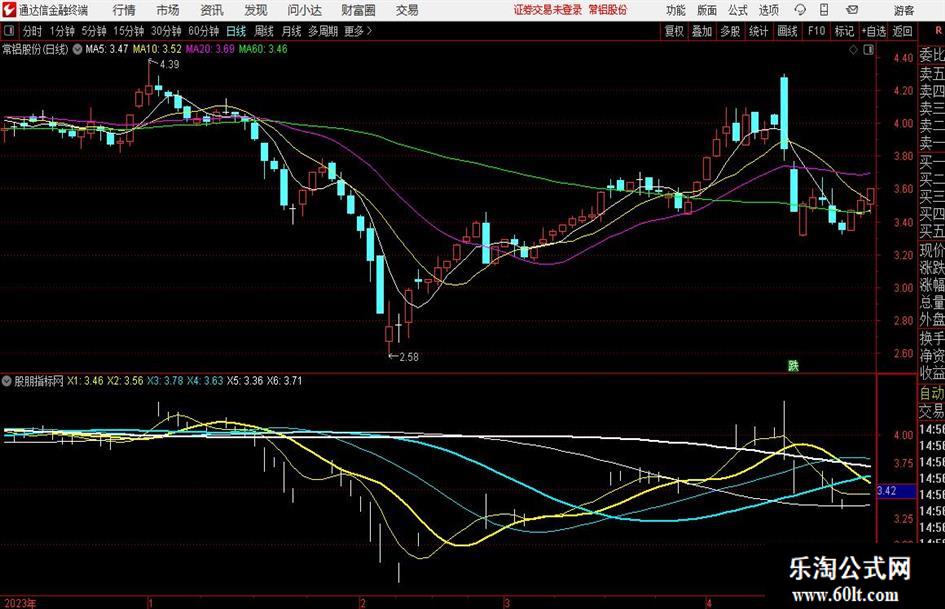Screen dimensions: 945x609
Task: Switch to 60分钟 period
Action: click(x=204, y=31)
